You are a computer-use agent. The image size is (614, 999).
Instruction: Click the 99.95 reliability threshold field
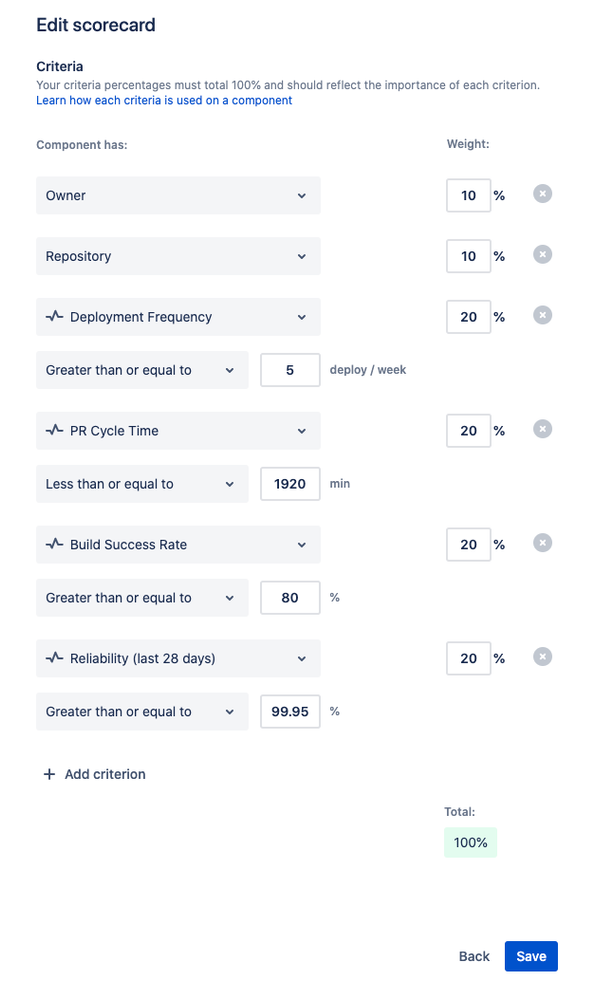point(290,712)
